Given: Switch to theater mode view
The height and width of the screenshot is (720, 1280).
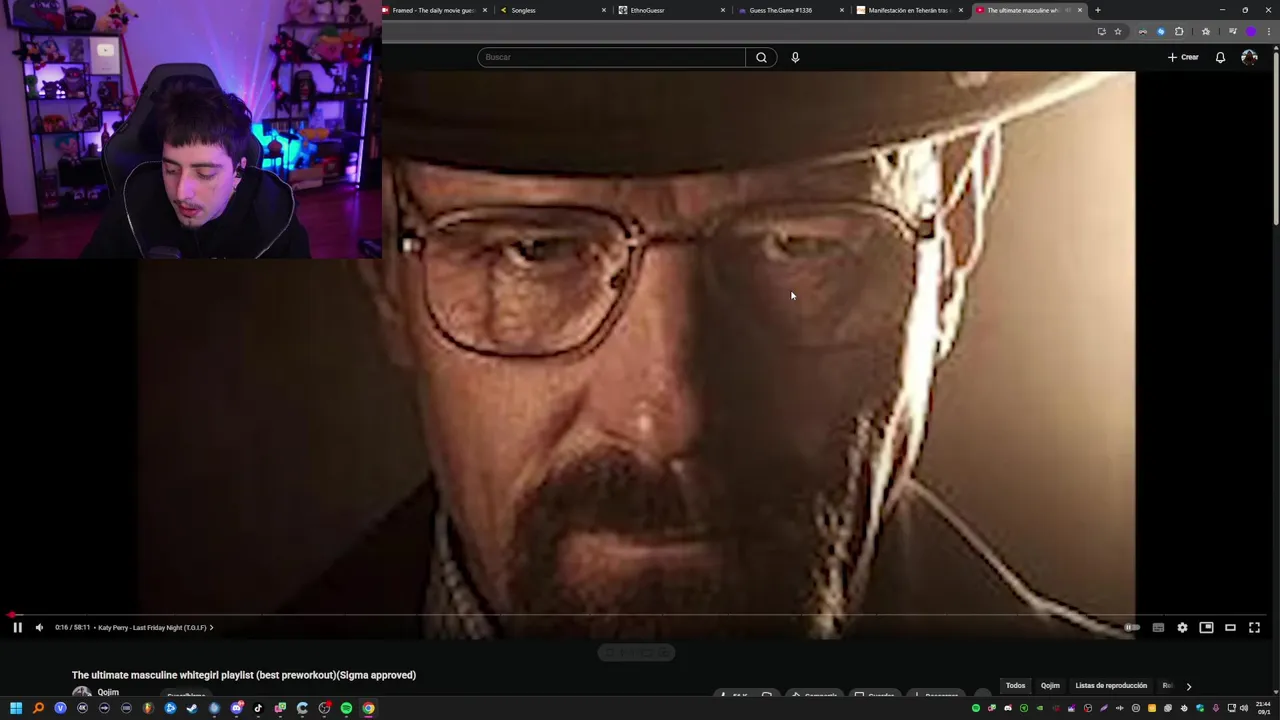Looking at the screenshot, I should [1230, 627].
